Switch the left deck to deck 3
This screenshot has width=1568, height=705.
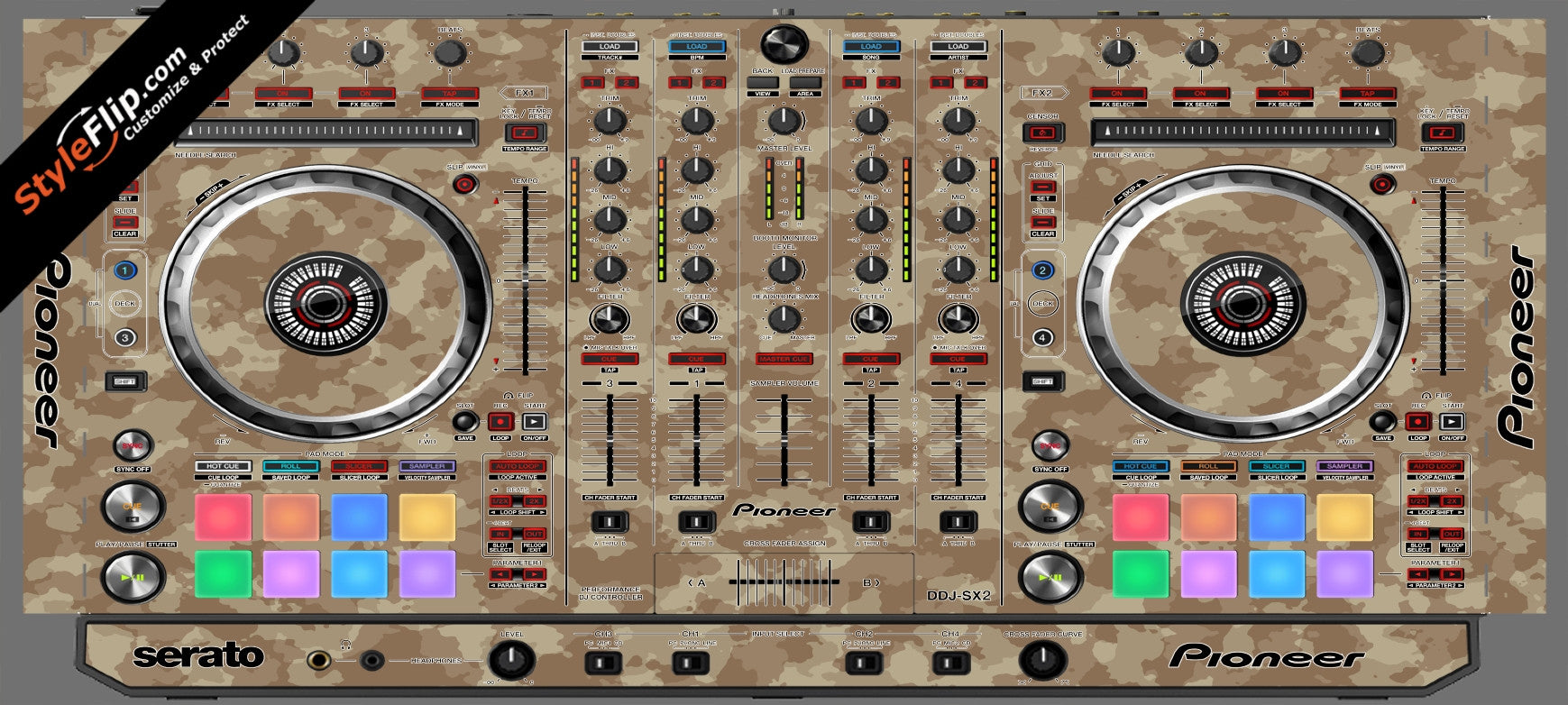click(x=124, y=338)
